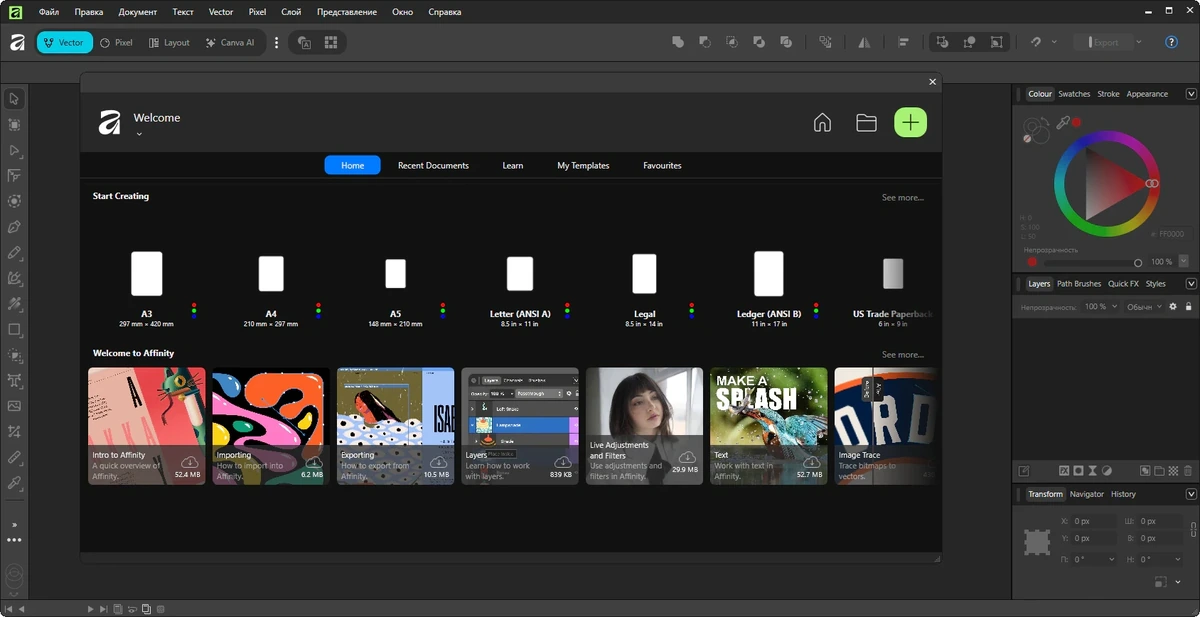Switch to the Pixel persona

[x=116, y=43]
